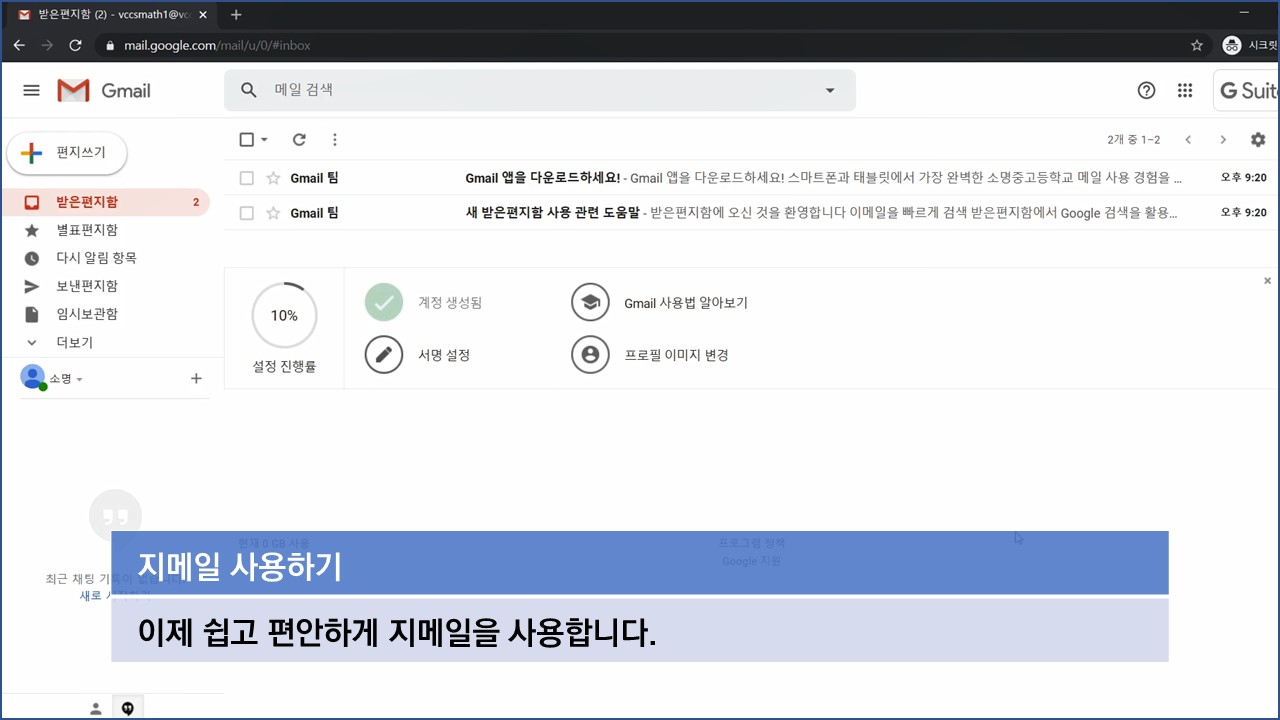Image resolution: width=1280 pixels, height=720 pixels.
Task: Open the 프로필 이미지 변경 link
Action: [x=676, y=355]
